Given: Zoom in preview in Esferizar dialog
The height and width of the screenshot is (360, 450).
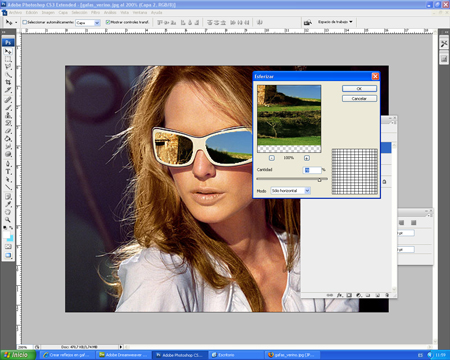Looking at the screenshot, I should (307, 158).
